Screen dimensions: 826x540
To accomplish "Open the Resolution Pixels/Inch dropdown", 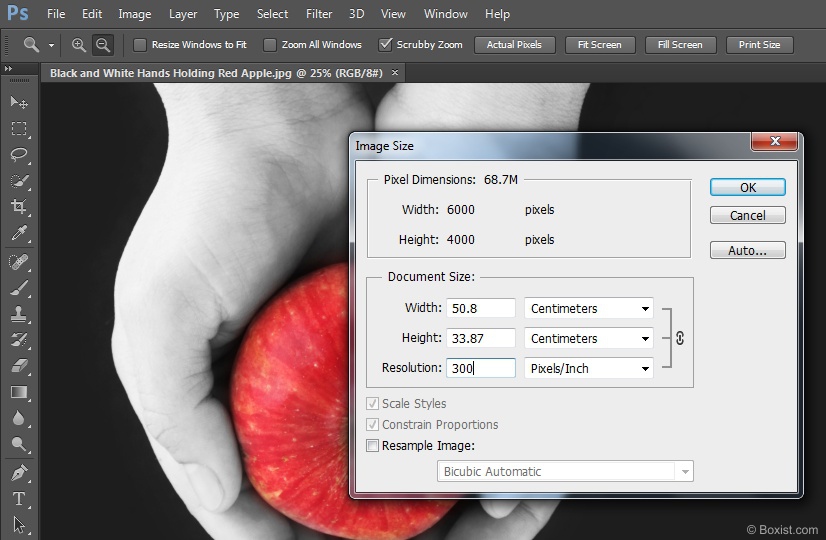I will coord(589,369).
